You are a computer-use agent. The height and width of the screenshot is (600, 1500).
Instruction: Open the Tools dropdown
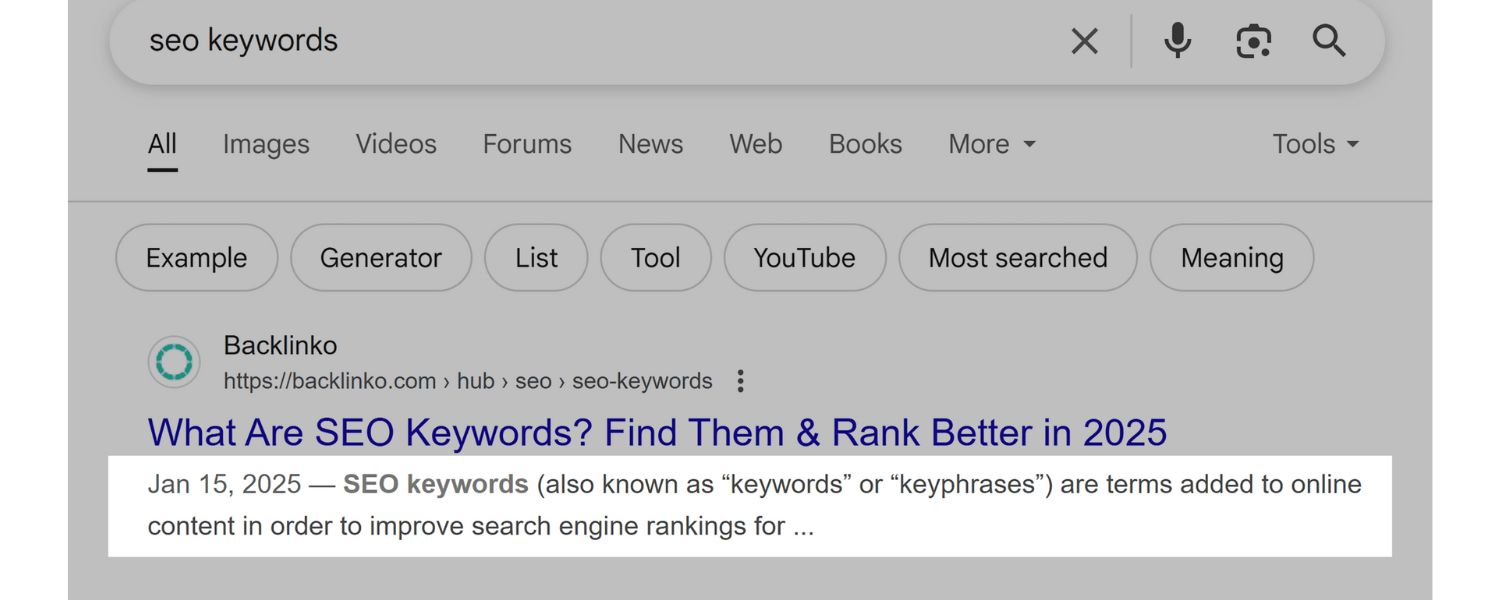coord(1314,144)
